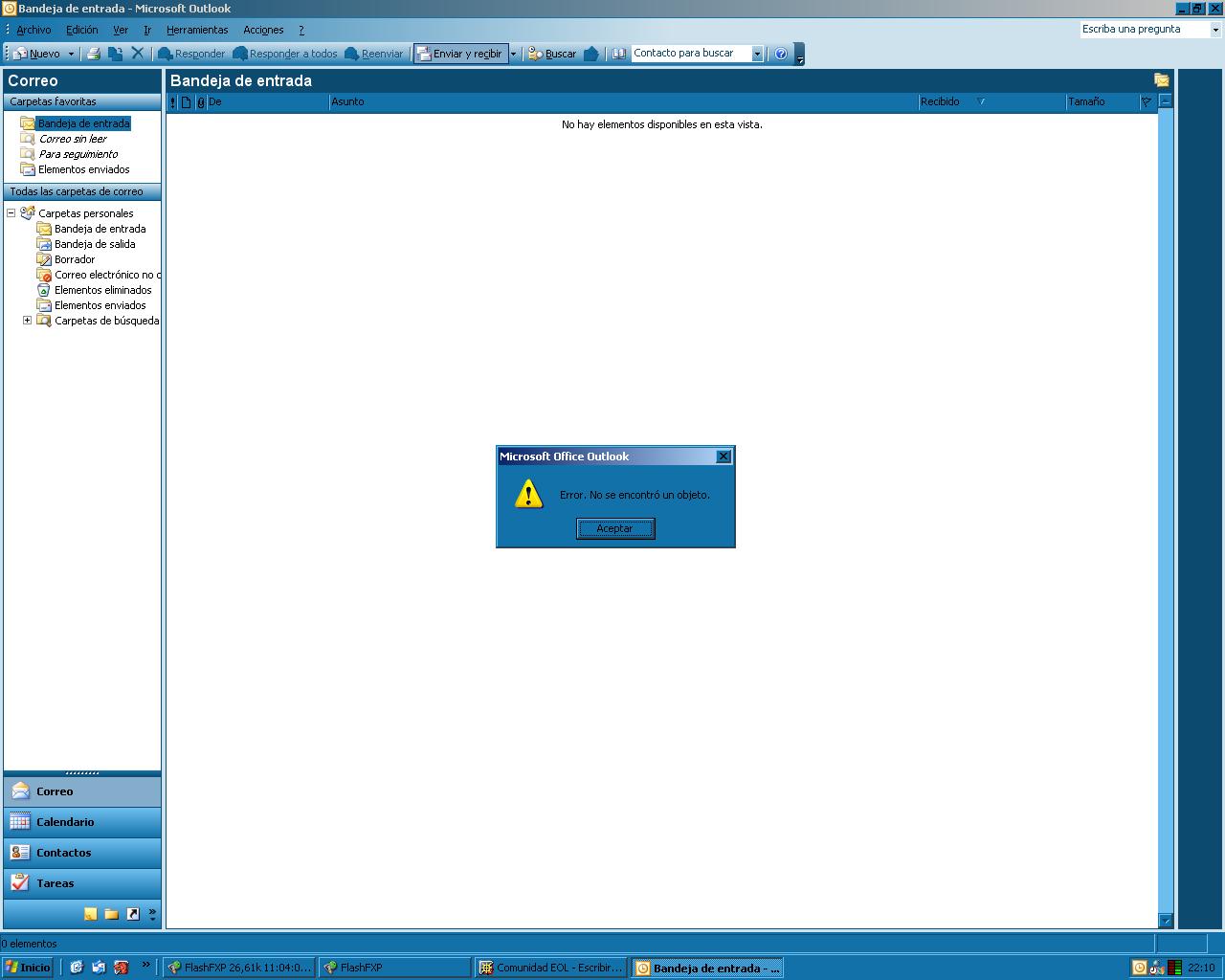The width and height of the screenshot is (1225, 980).
Task: Click Todas las carpetas de correo header
Action: pos(82,191)
